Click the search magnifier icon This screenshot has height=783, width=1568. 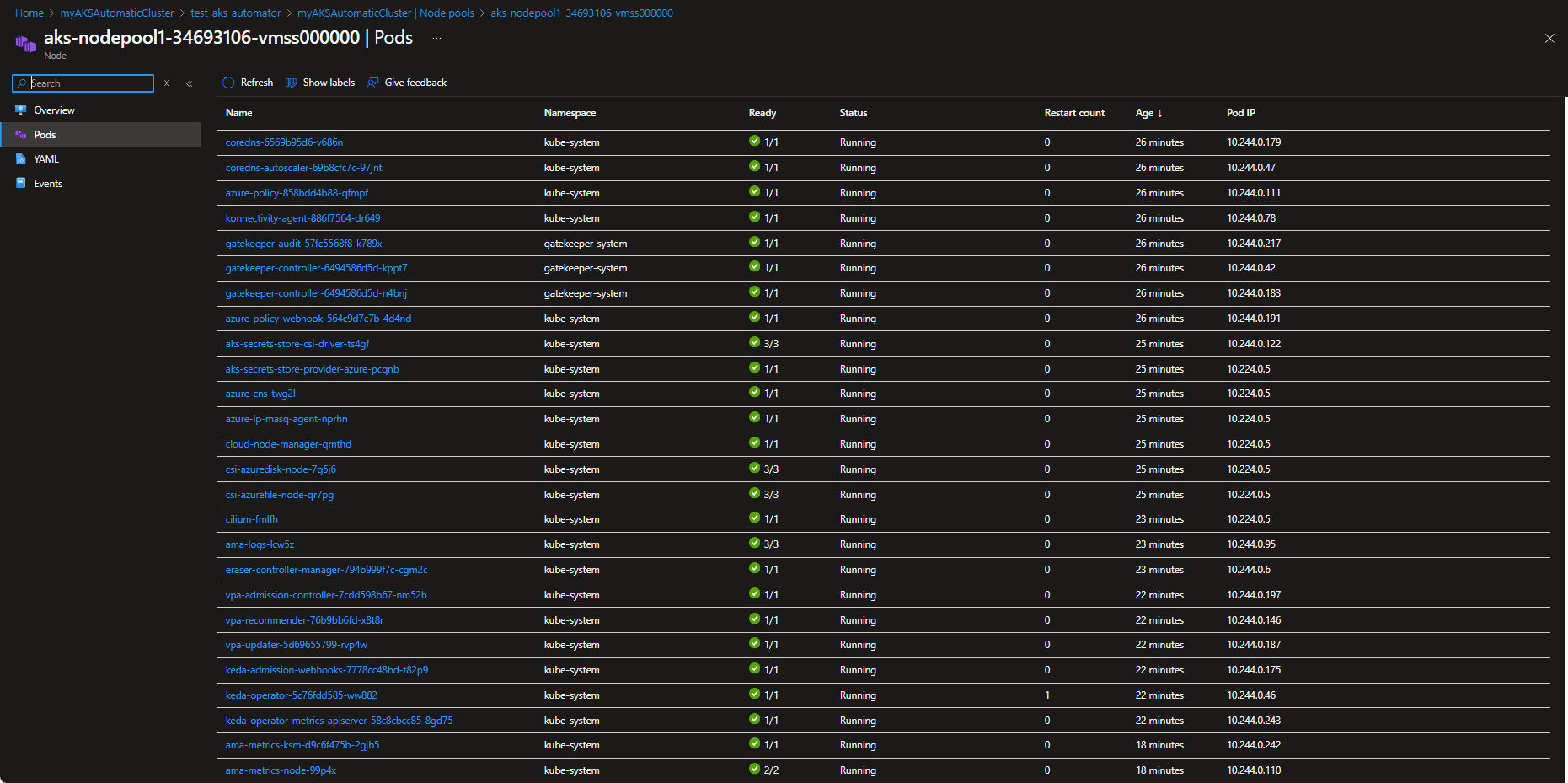click(22, 83)
